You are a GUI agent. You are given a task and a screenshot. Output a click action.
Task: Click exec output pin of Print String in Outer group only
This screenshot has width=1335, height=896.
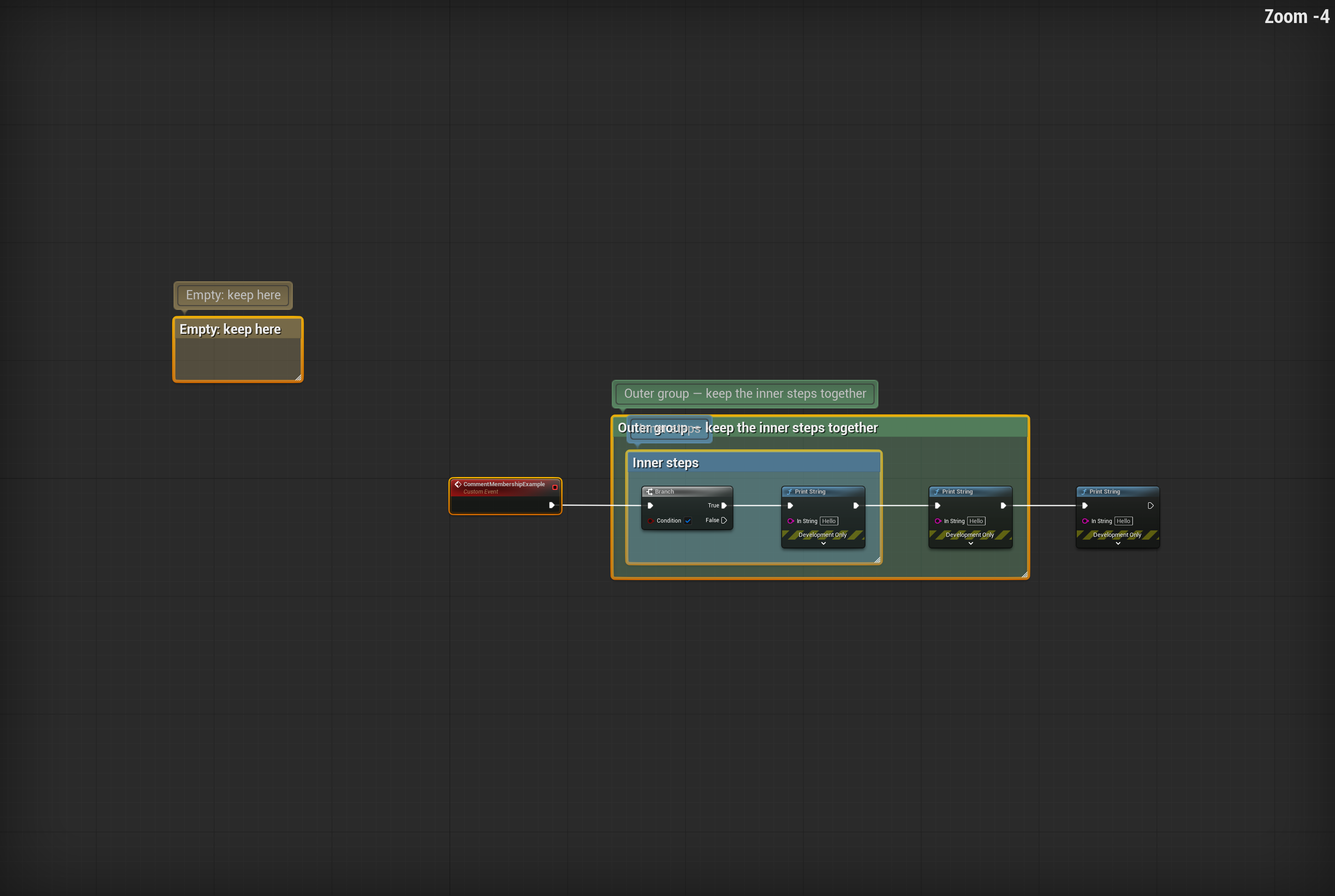pyautogui.click(x=1003, y=506)
